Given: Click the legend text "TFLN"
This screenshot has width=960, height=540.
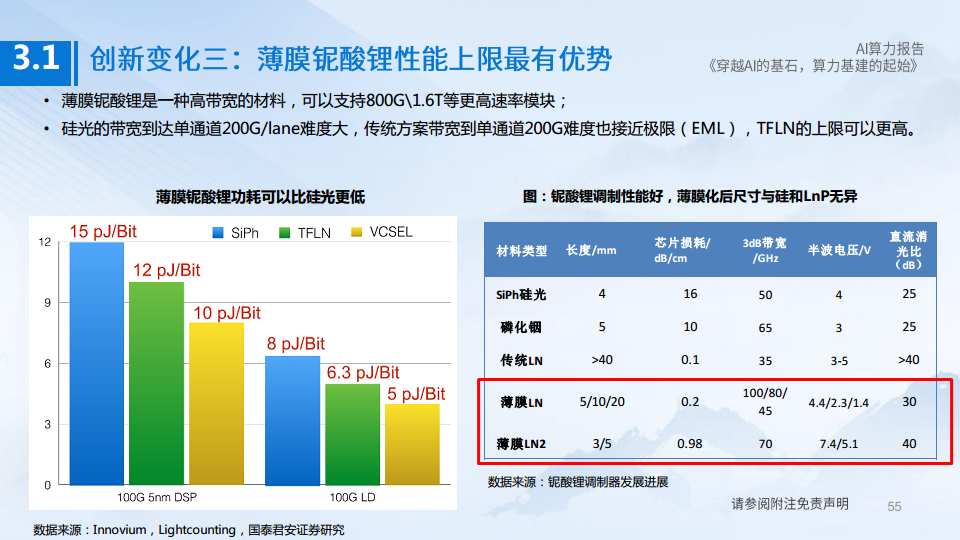Looking at the screenshot, I should tap(314, 233).
